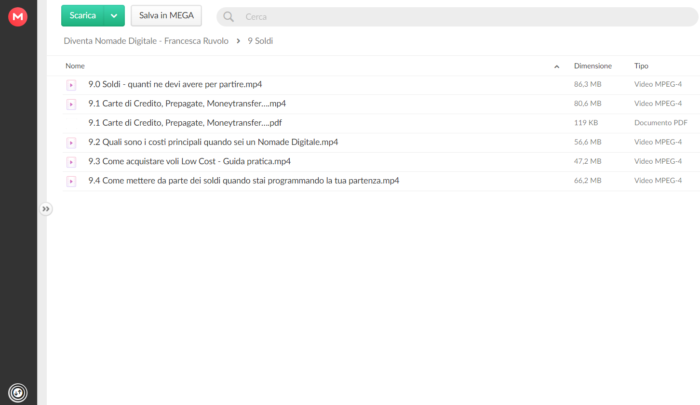Click the green Scarica button
Image resolution: width=700 pixels, height=405 pixels.
tap(83, 16)
